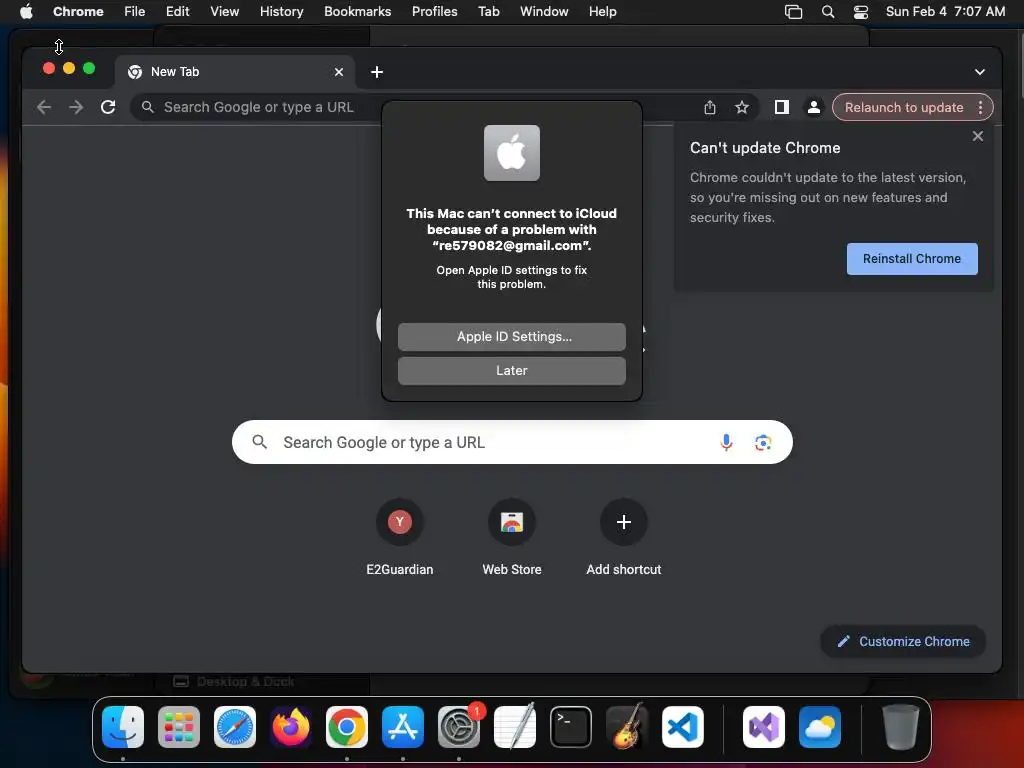Bookmark this tab with the star icon

(x=742, y=107)
